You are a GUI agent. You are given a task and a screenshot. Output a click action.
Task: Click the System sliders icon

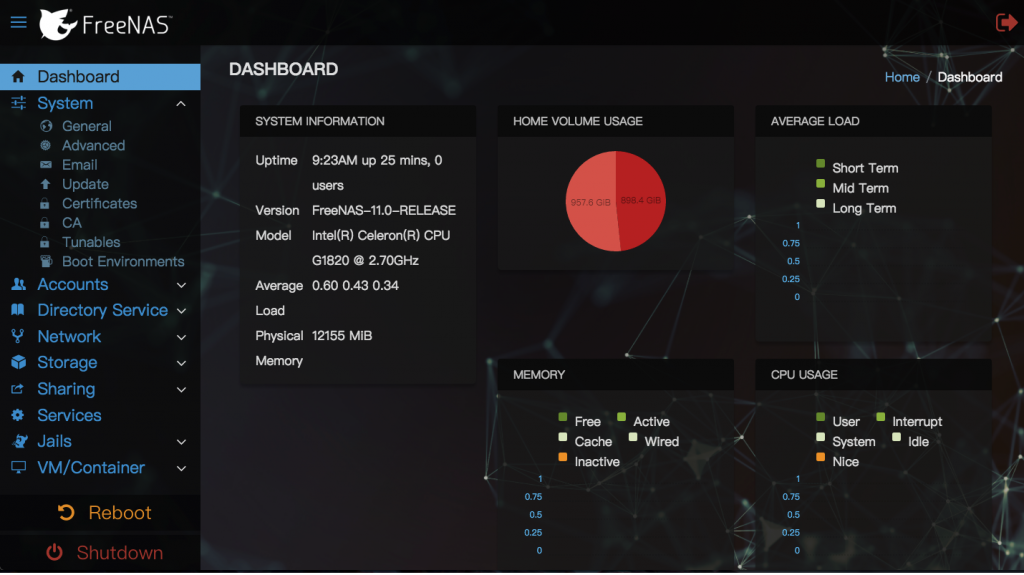[18, 103]
